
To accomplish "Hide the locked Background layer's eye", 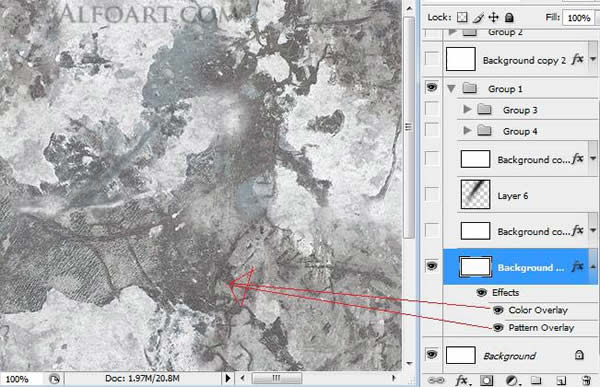I will (432, 354).
